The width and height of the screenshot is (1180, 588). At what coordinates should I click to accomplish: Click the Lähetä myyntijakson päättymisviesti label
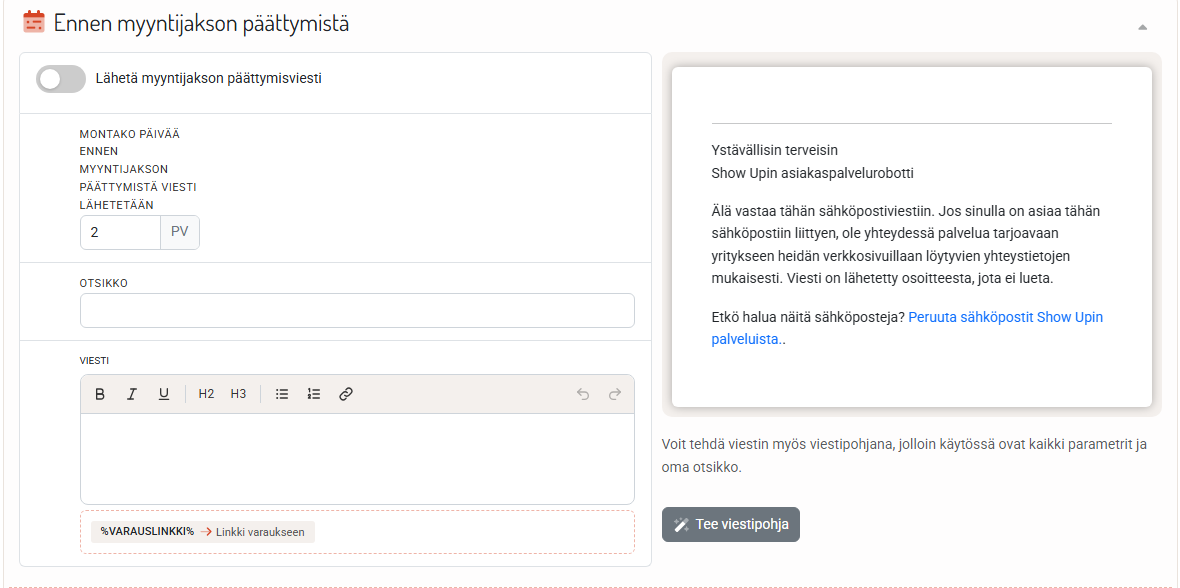point(209,78)
